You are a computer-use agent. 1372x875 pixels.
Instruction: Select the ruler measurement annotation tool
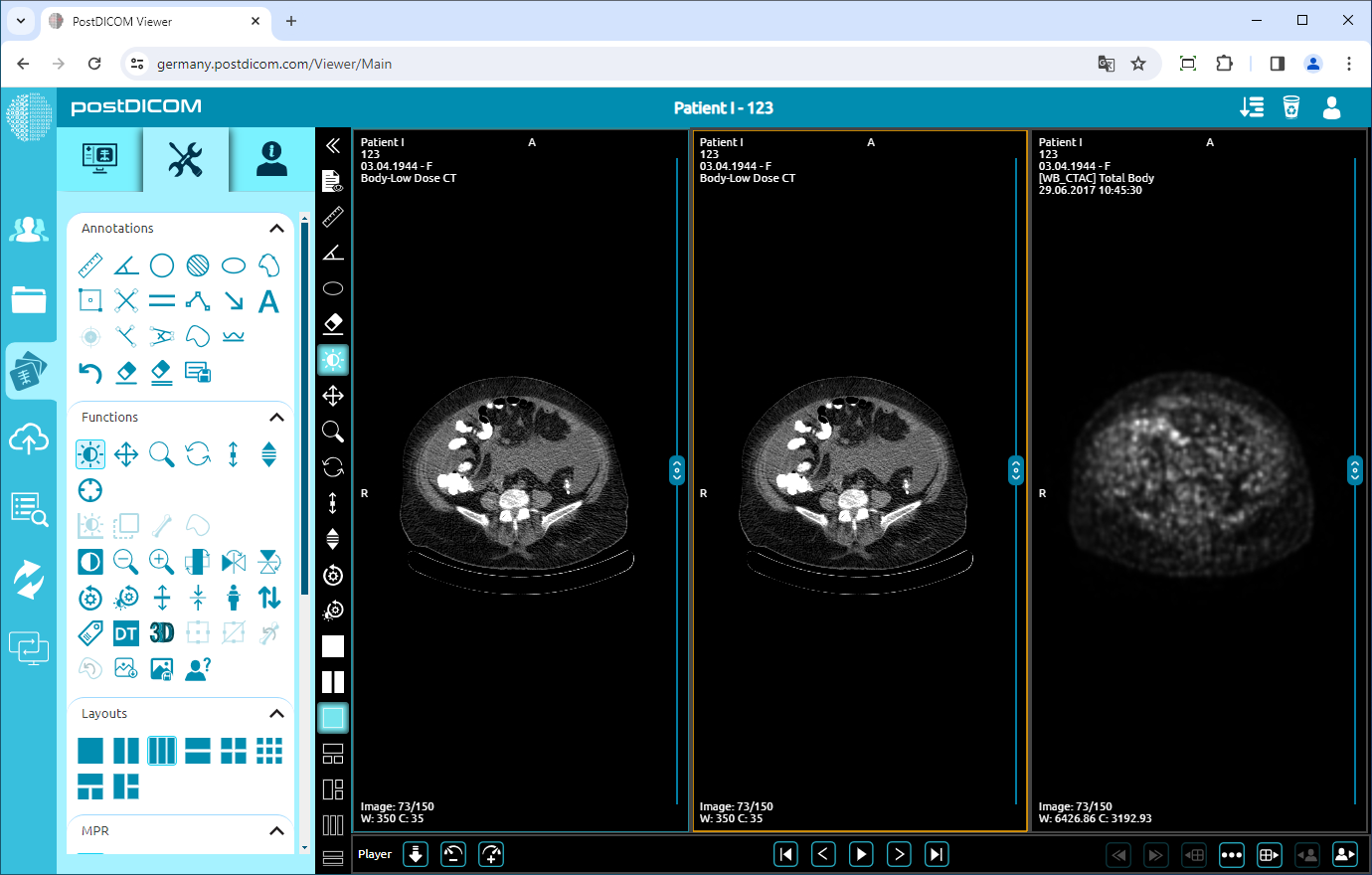coord(90,265)
